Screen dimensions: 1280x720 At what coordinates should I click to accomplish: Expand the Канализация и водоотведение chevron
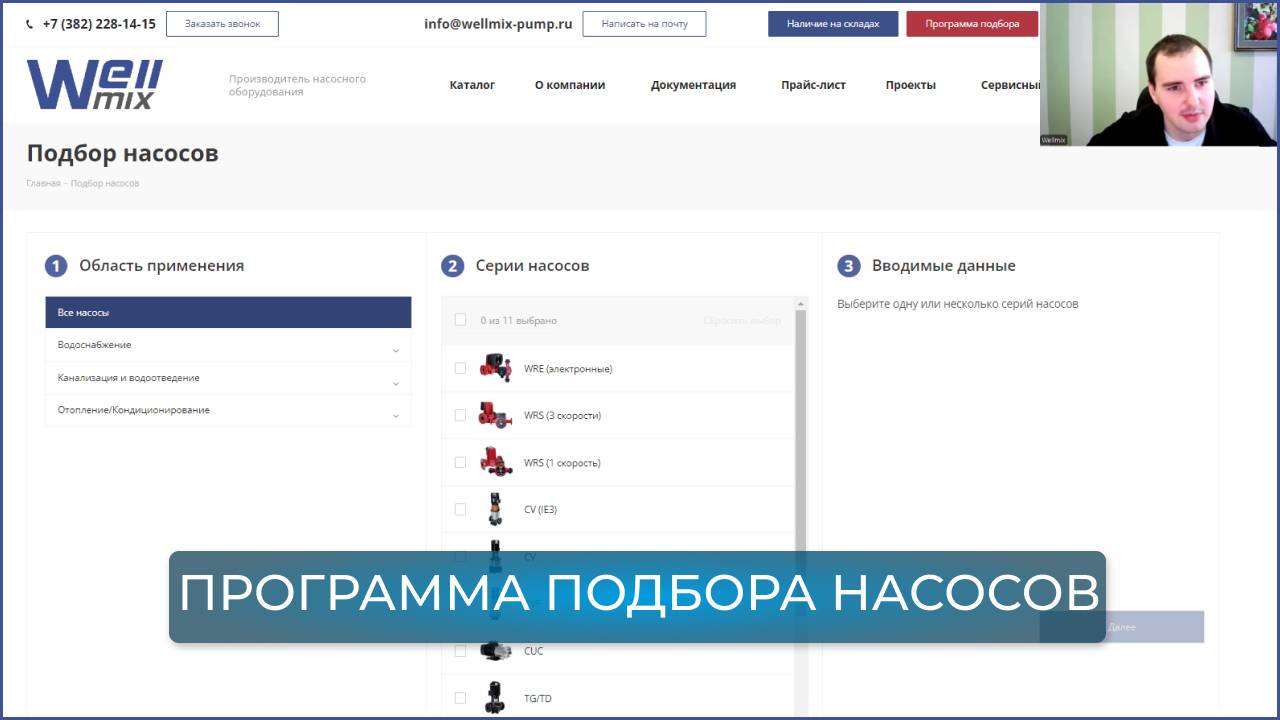pos(396,384)
